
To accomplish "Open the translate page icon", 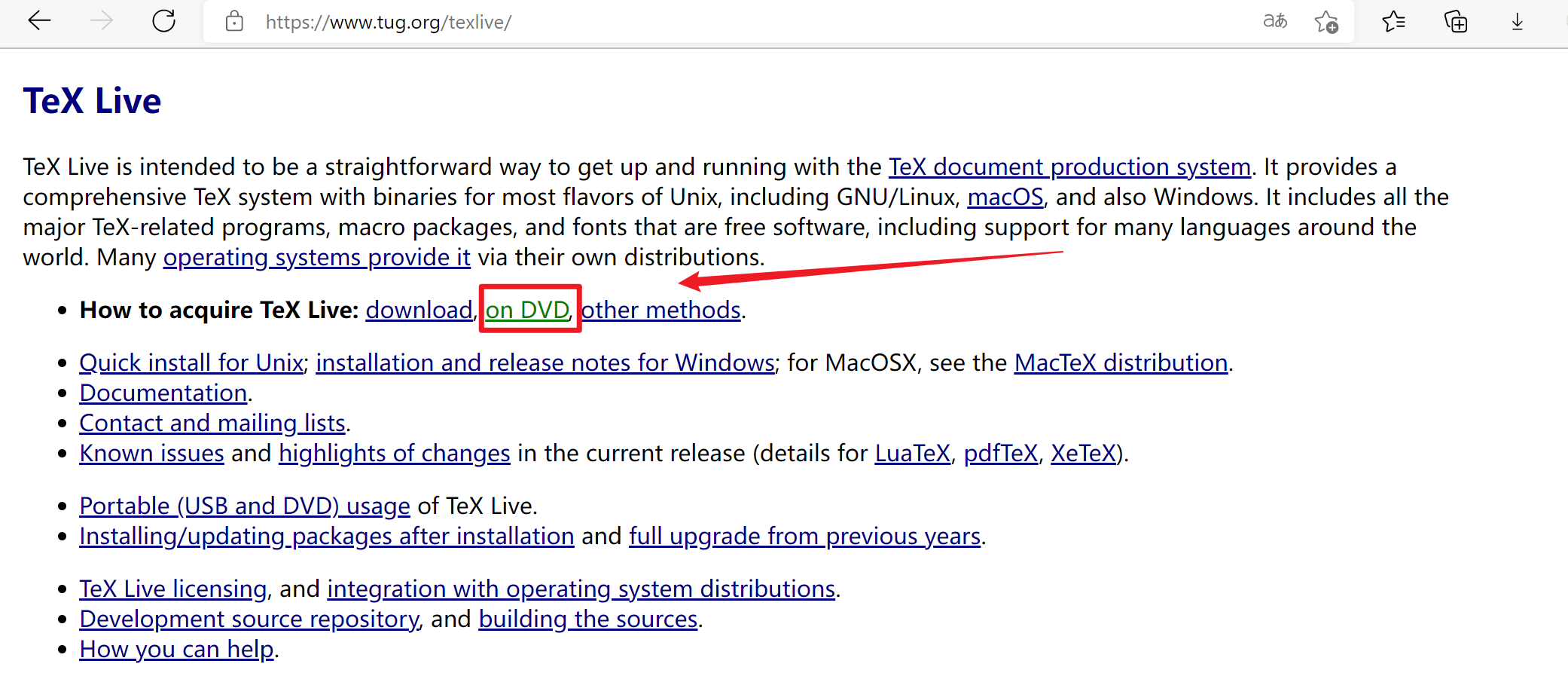I will coord(1275,21).
